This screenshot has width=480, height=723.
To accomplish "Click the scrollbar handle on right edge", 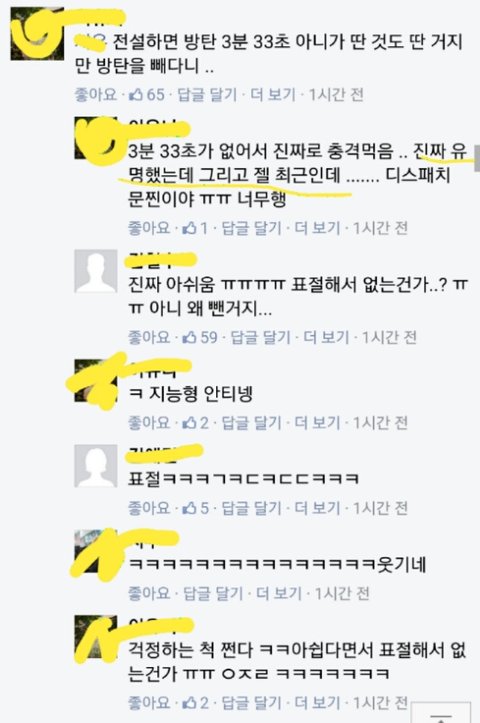I will point(478,158).
